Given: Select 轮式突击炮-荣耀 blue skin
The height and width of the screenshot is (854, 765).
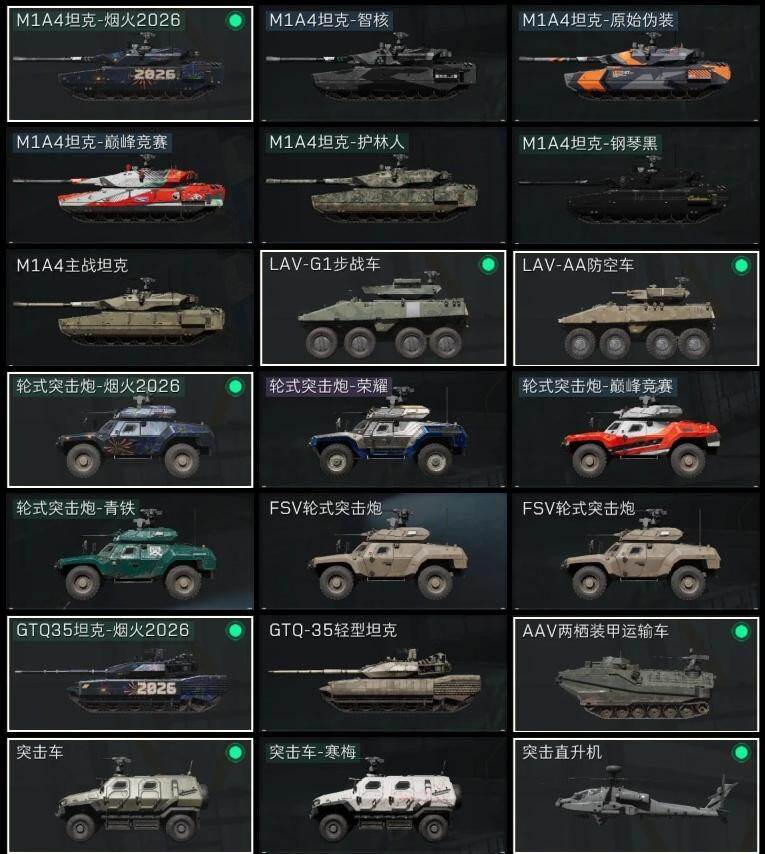Looking at the screenshot, I should 383,430.
